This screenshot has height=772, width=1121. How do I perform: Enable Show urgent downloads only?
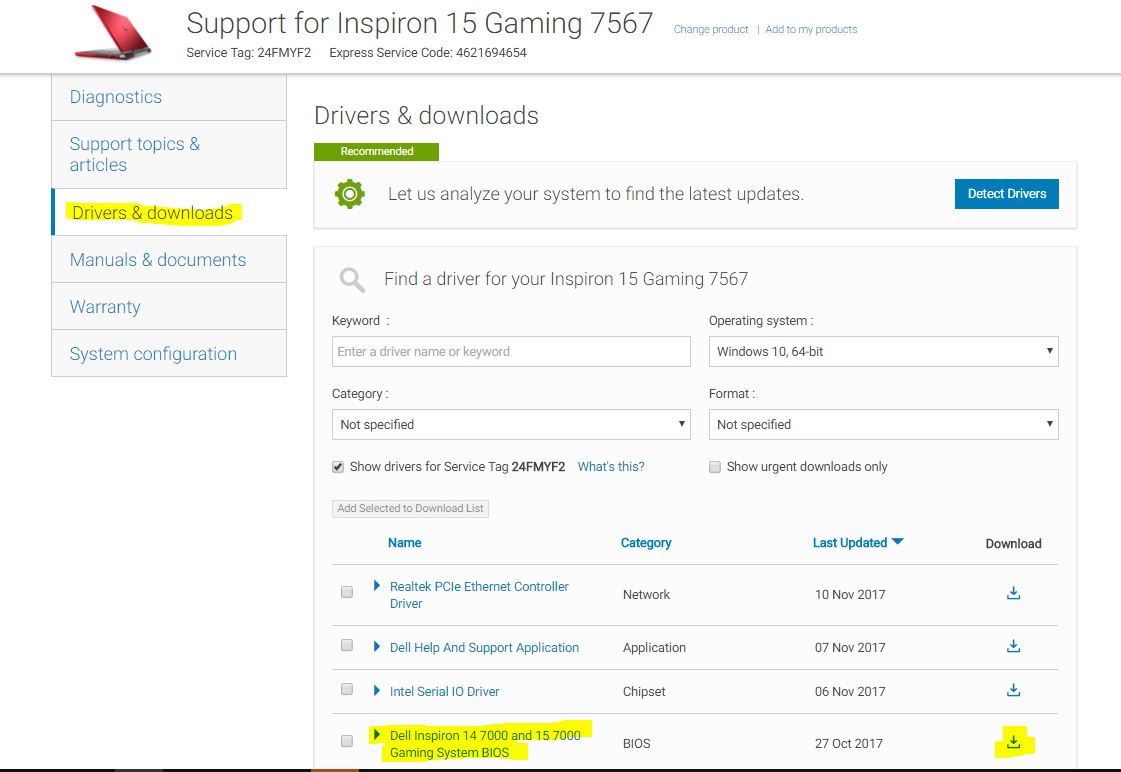(715, 467)
